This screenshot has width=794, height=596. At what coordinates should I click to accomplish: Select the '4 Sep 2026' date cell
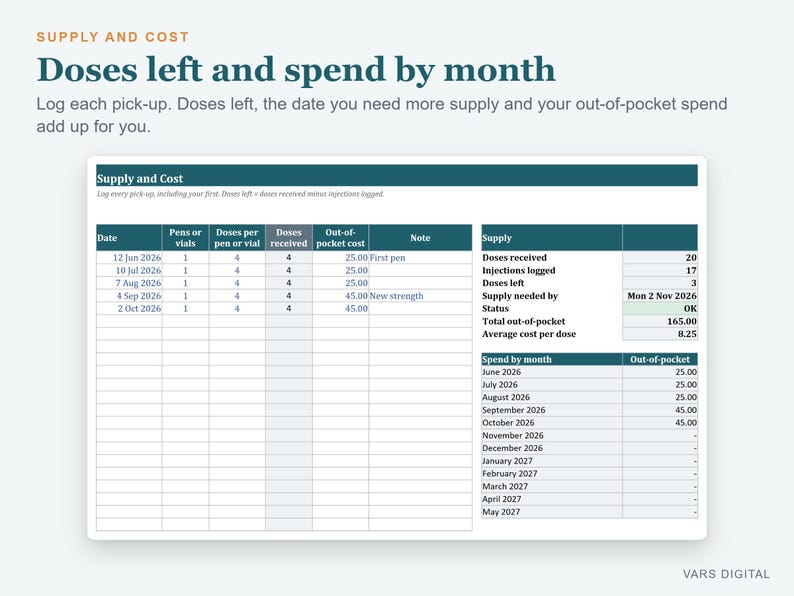(x=129, y=296)
